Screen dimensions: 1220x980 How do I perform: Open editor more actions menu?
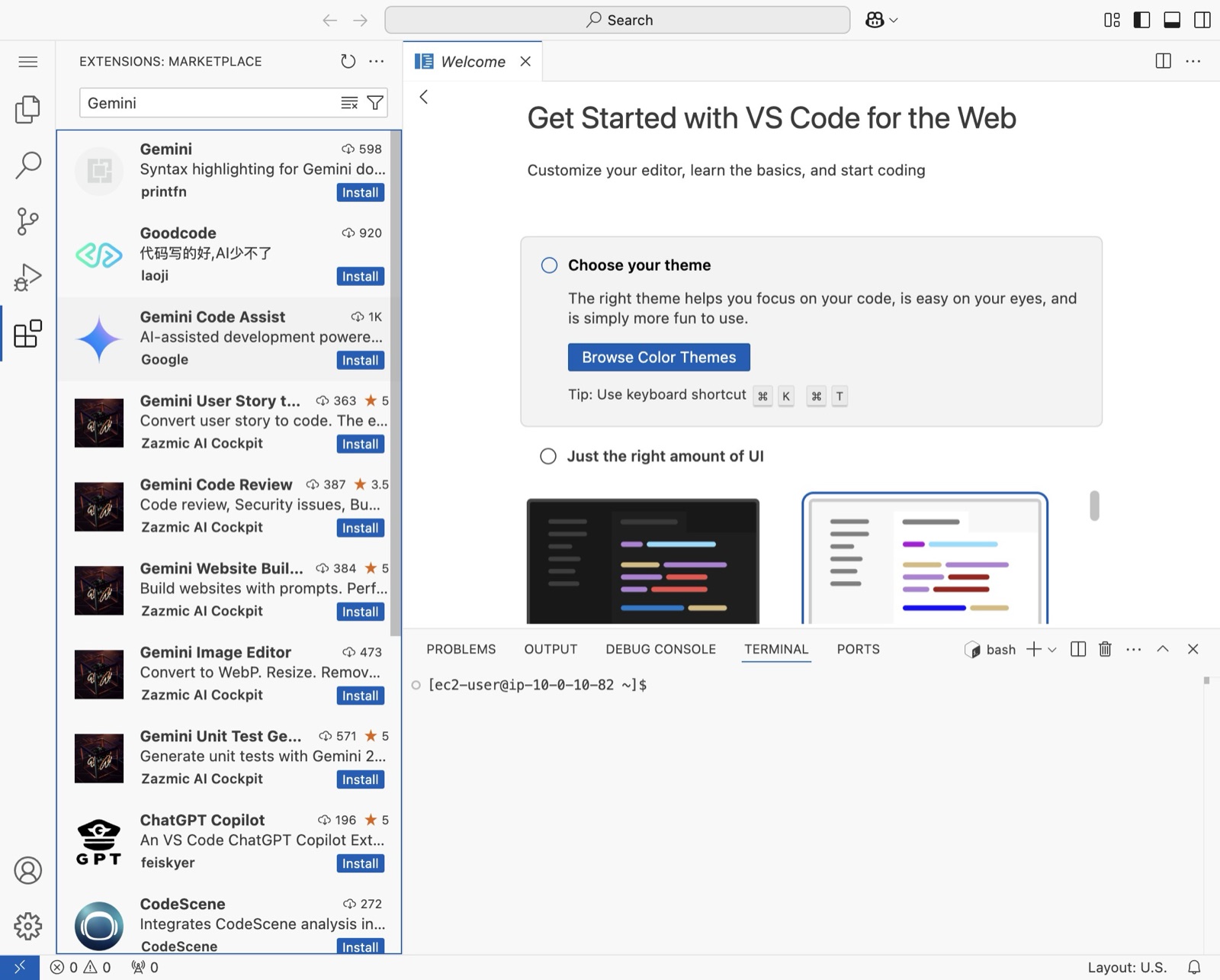click(x=1193, y=61)
